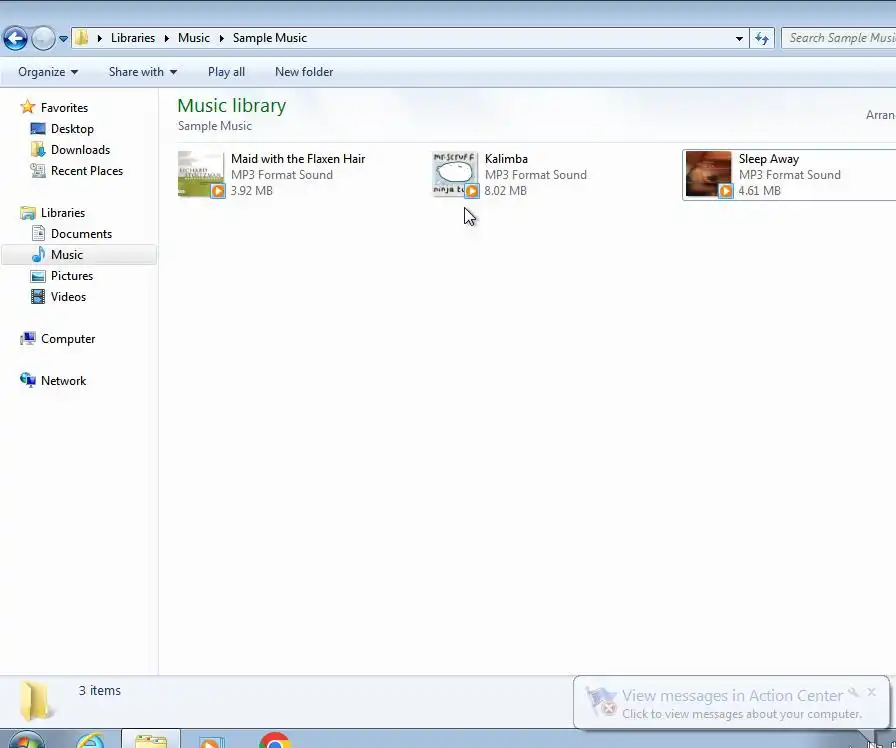The width and height of the screenshot is (896, 748).
Task: Open Windows Media Player from taskbar
Action: click(211, 741)
